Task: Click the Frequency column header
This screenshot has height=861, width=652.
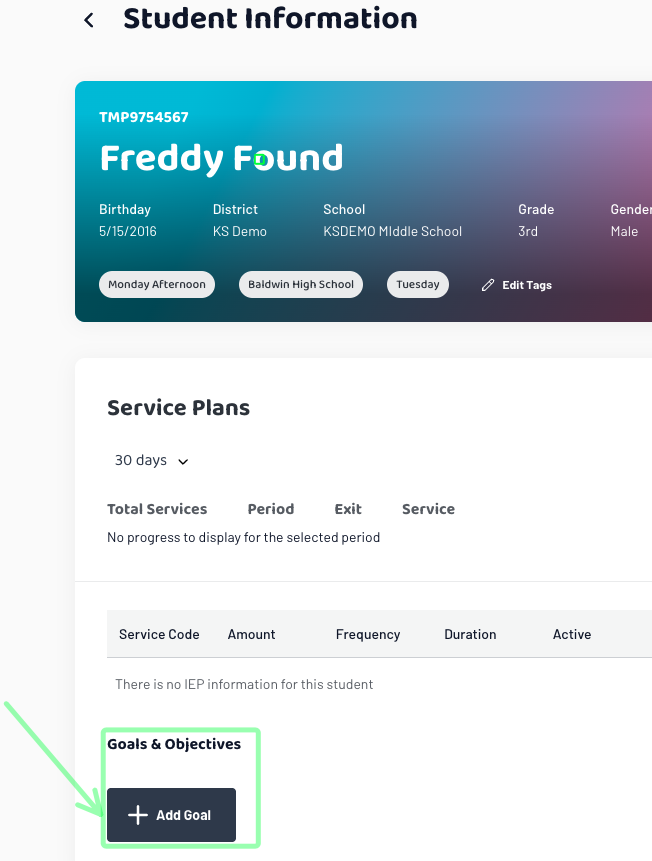Action: [368, 635]
